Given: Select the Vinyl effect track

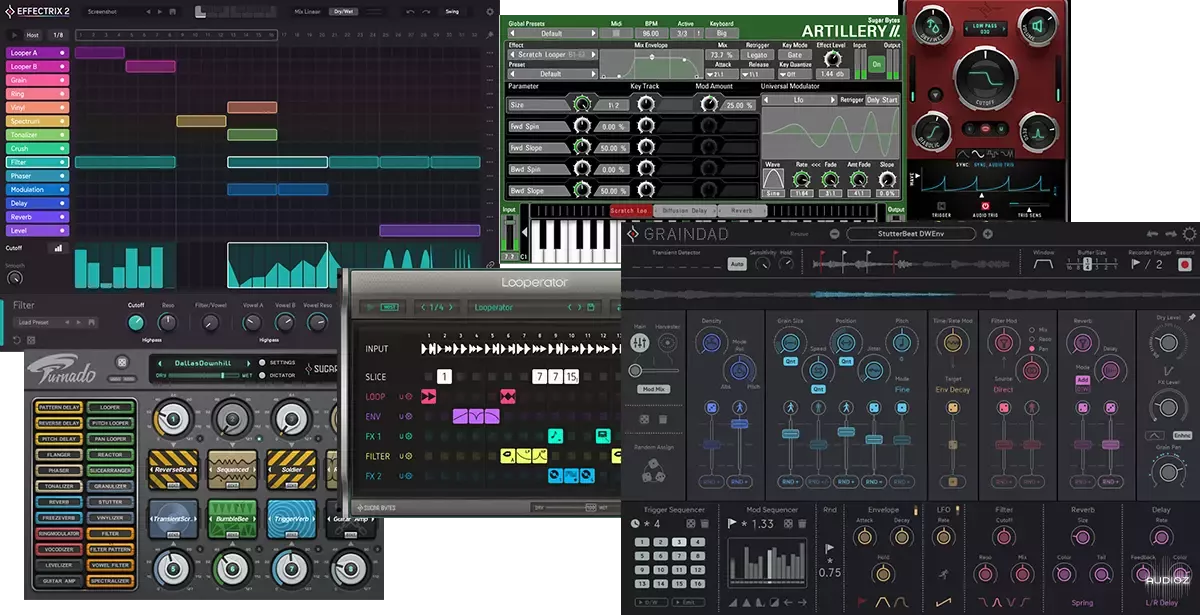Looking at the screenshot, I should pos(36,107).
